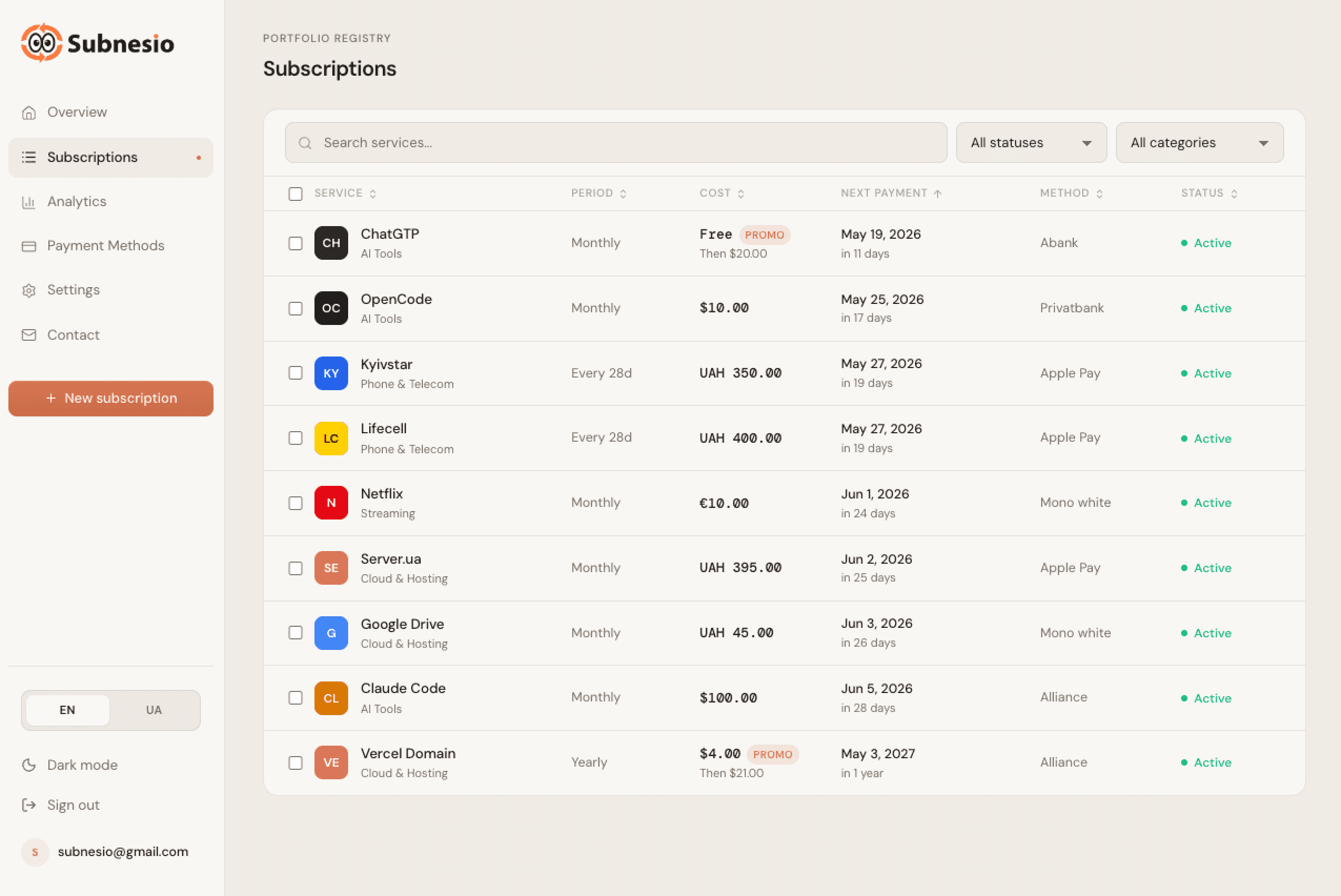Viewport: 1341px width, 896px height.
Task: Click the Settings gear icon
Action: 28,290
